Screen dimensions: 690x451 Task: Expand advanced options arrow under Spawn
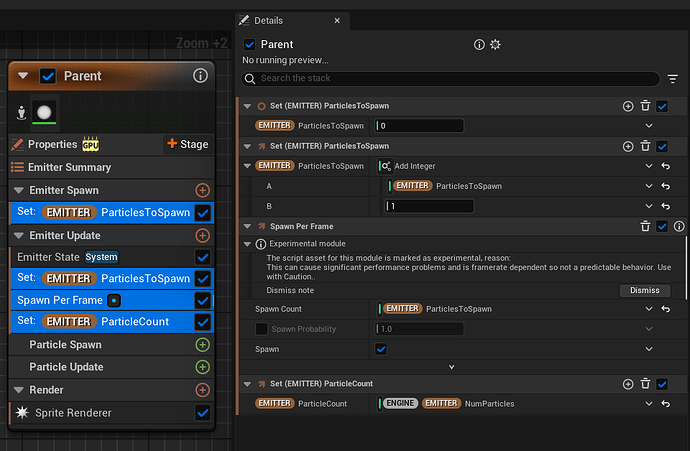(x=451, y=367)
